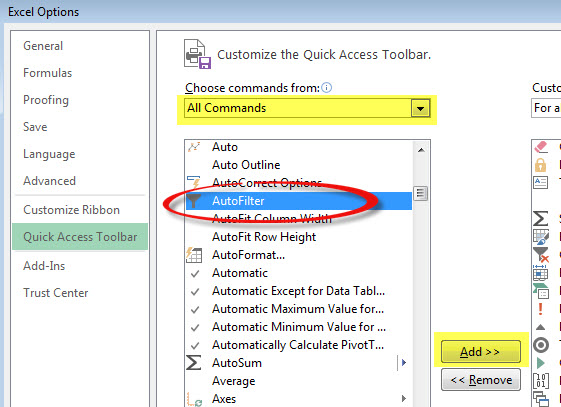Toggle Automatically Calculate PivotTable checkmark item
The image size is (561, 407).
[x=298, y=345]
